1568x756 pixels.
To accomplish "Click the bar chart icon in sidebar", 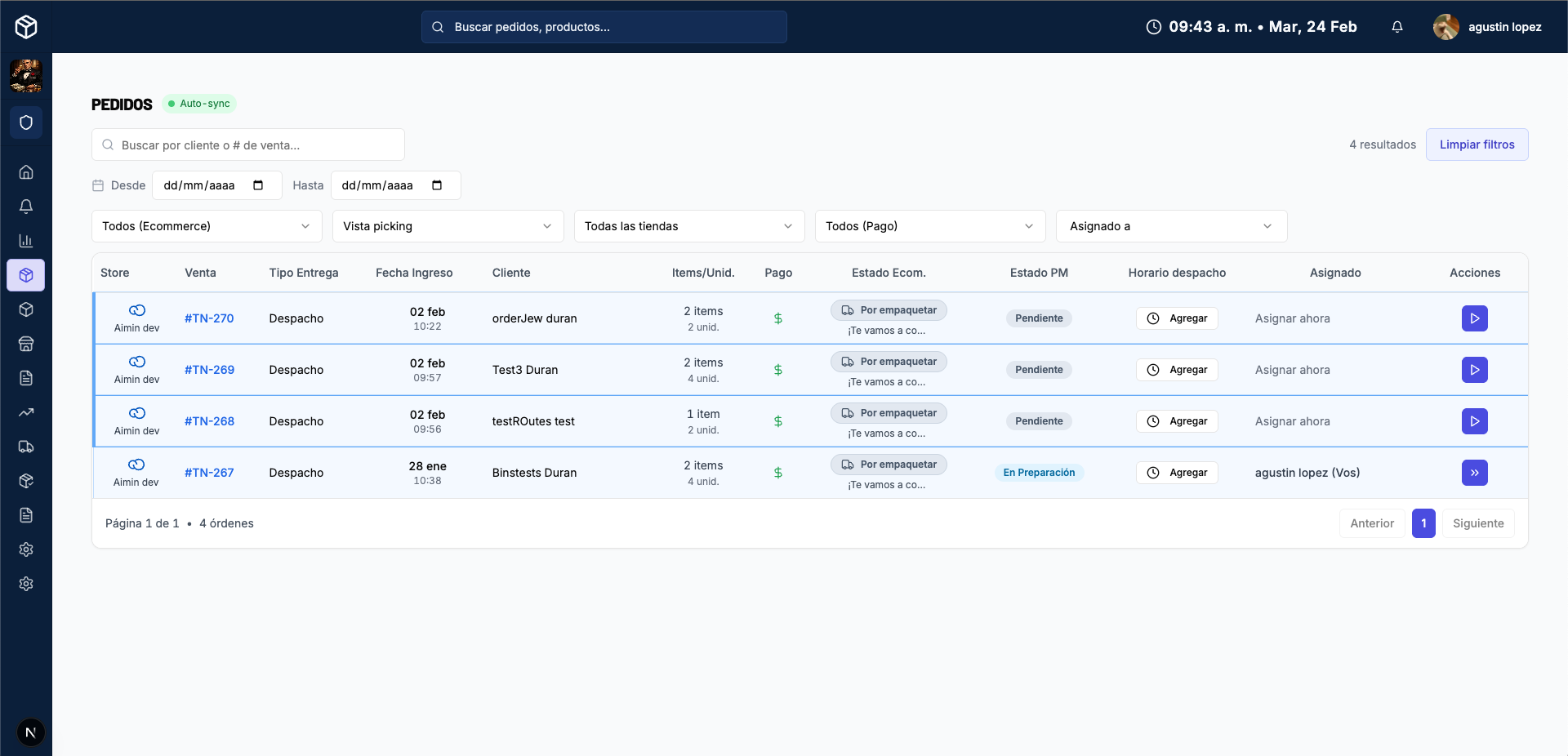I will [26, 241].
